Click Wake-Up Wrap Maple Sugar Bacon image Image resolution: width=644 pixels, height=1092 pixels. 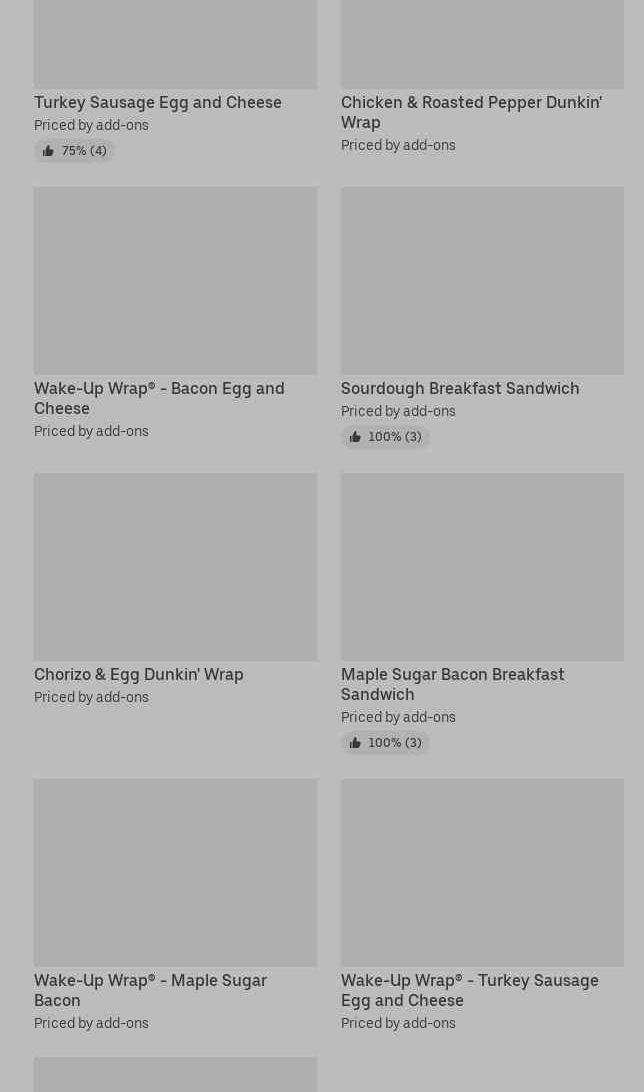coord(175,872)
